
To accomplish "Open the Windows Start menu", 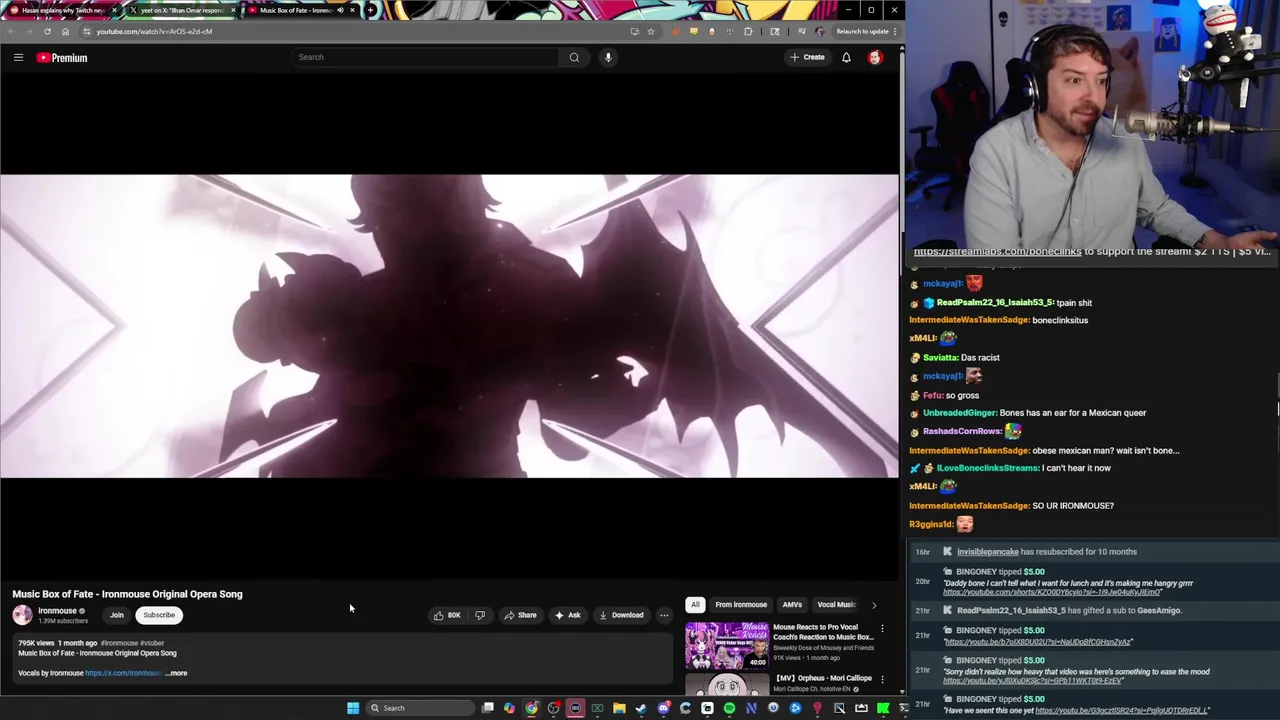I will (352, 708).
